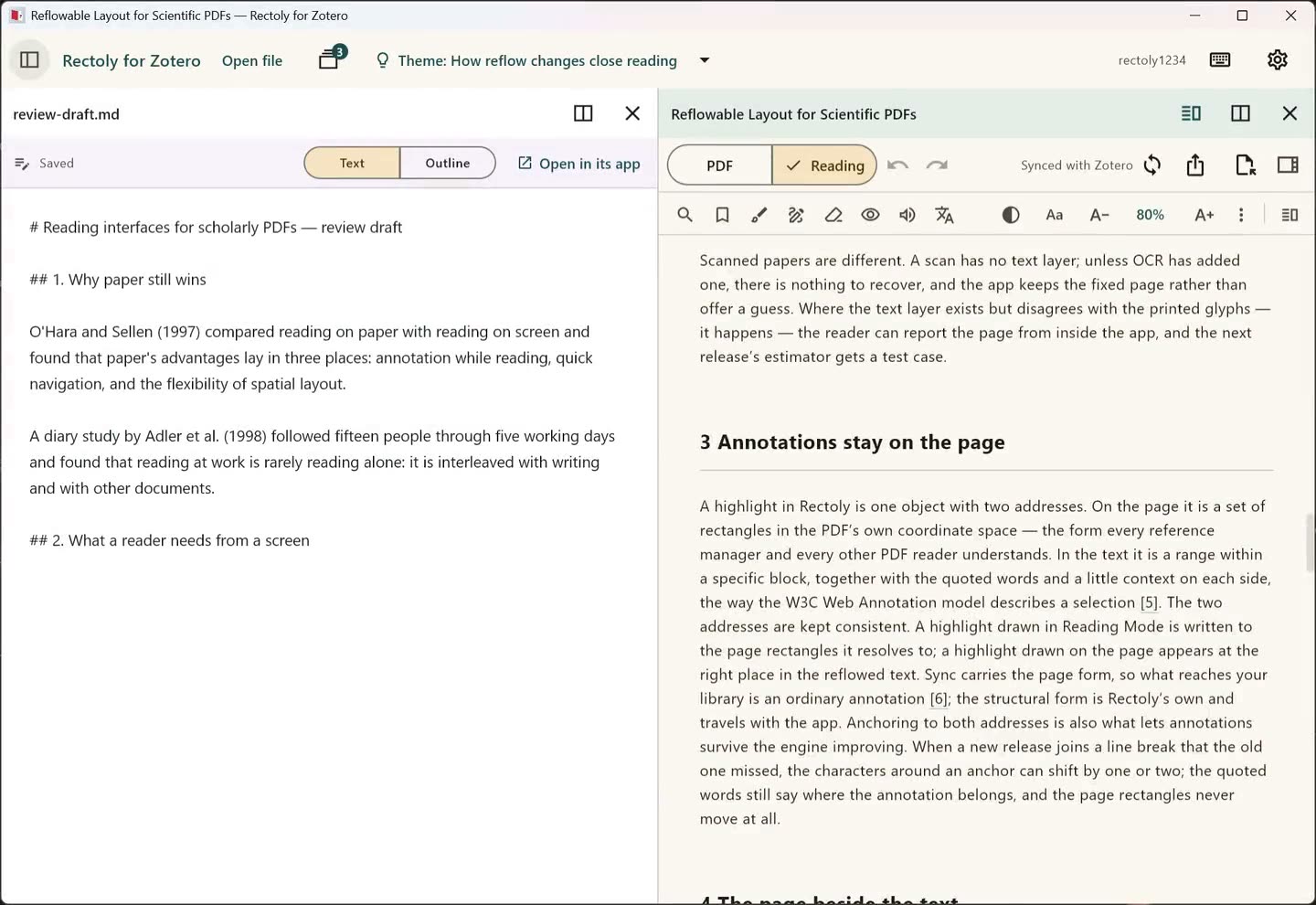
Task: Switch to PDF view
Action: click(x=720, y=165)
